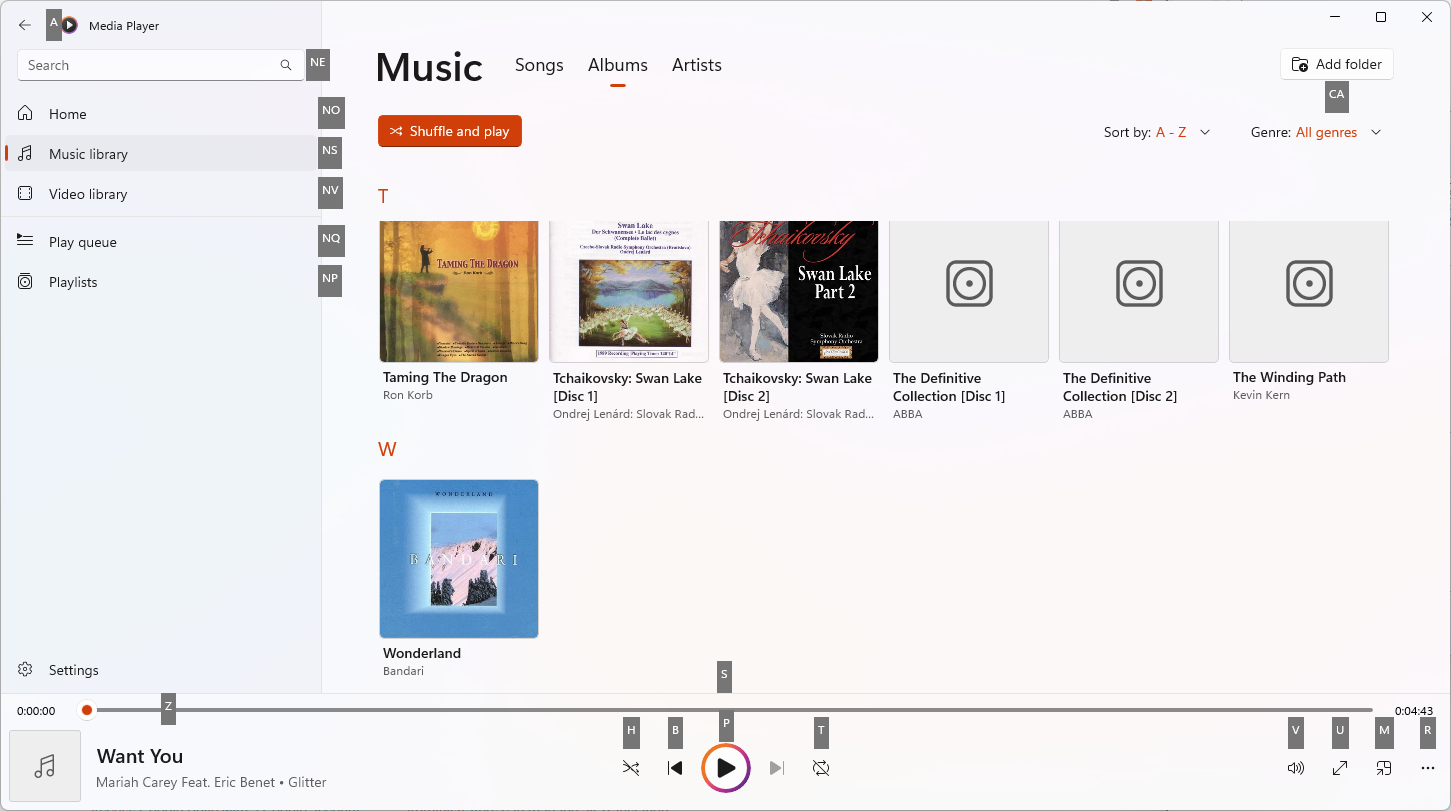Skip to the previous track
Image resolution: width=1451 pixels, height=811 pixels.
(675, 768)
